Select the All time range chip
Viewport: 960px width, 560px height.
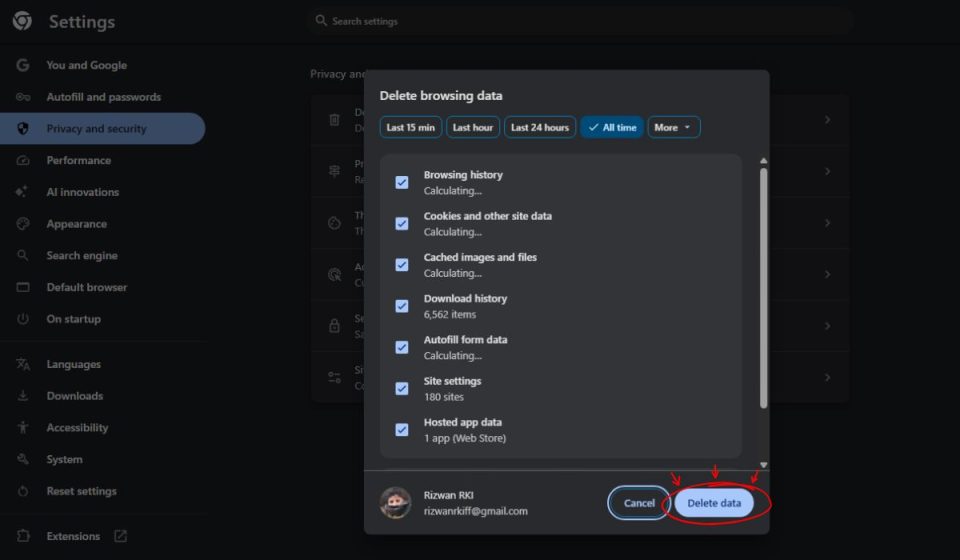pos(612,127)
